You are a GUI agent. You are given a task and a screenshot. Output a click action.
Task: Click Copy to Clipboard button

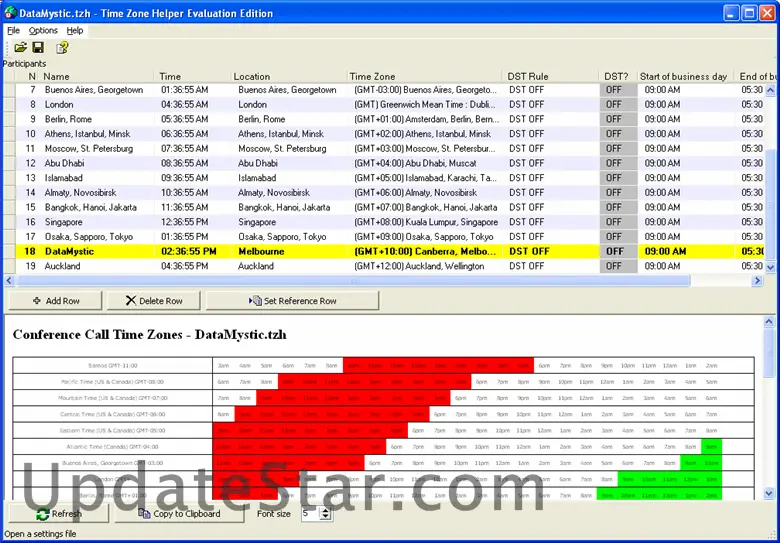[x=180, y=514]
